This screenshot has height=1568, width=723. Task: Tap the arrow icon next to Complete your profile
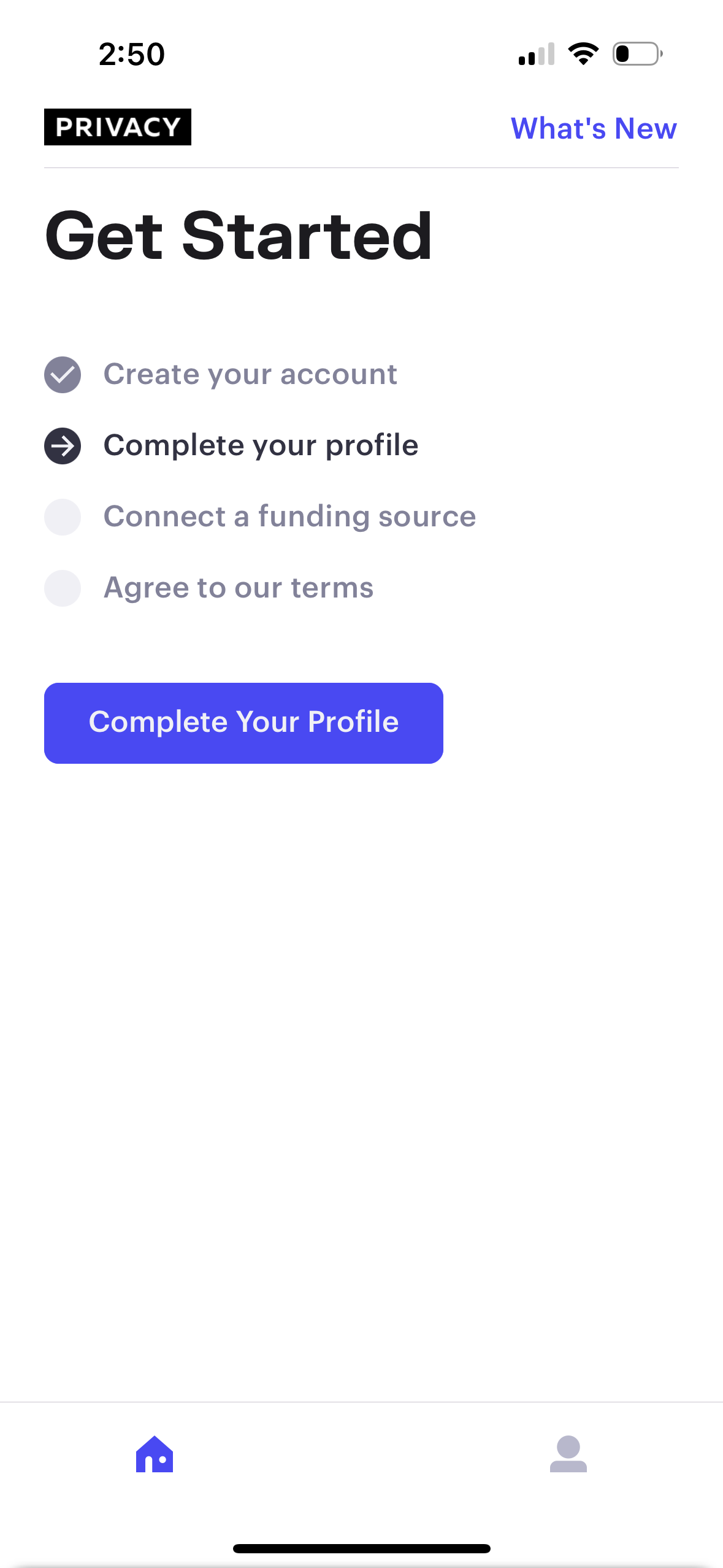point(63,445)
